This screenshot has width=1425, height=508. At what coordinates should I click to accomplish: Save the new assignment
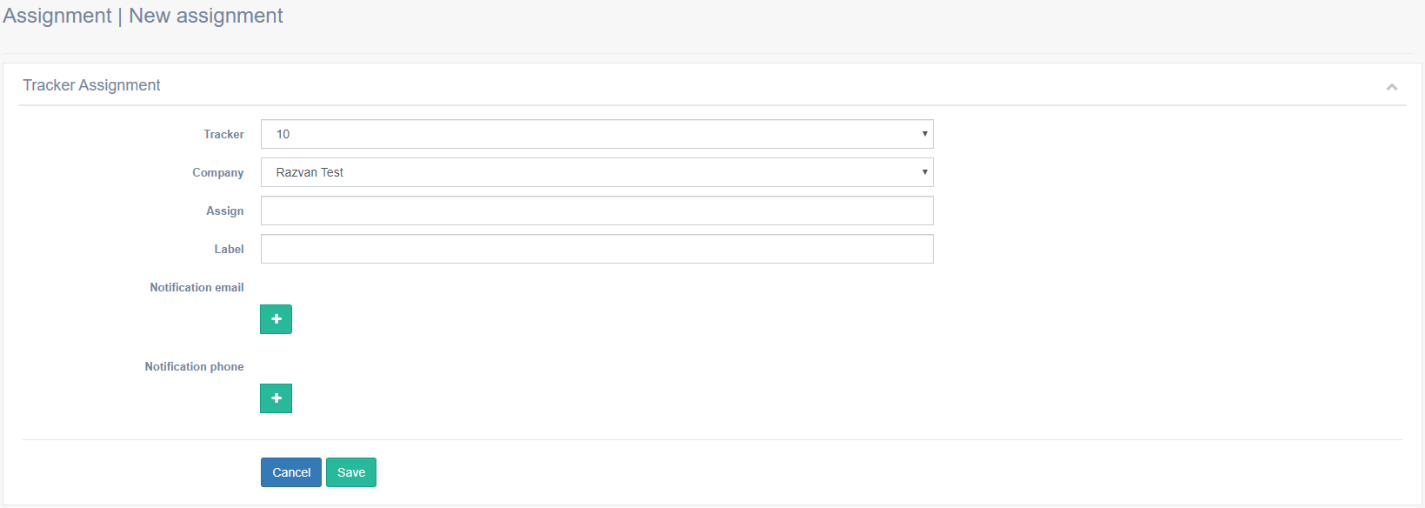[351, 472]
